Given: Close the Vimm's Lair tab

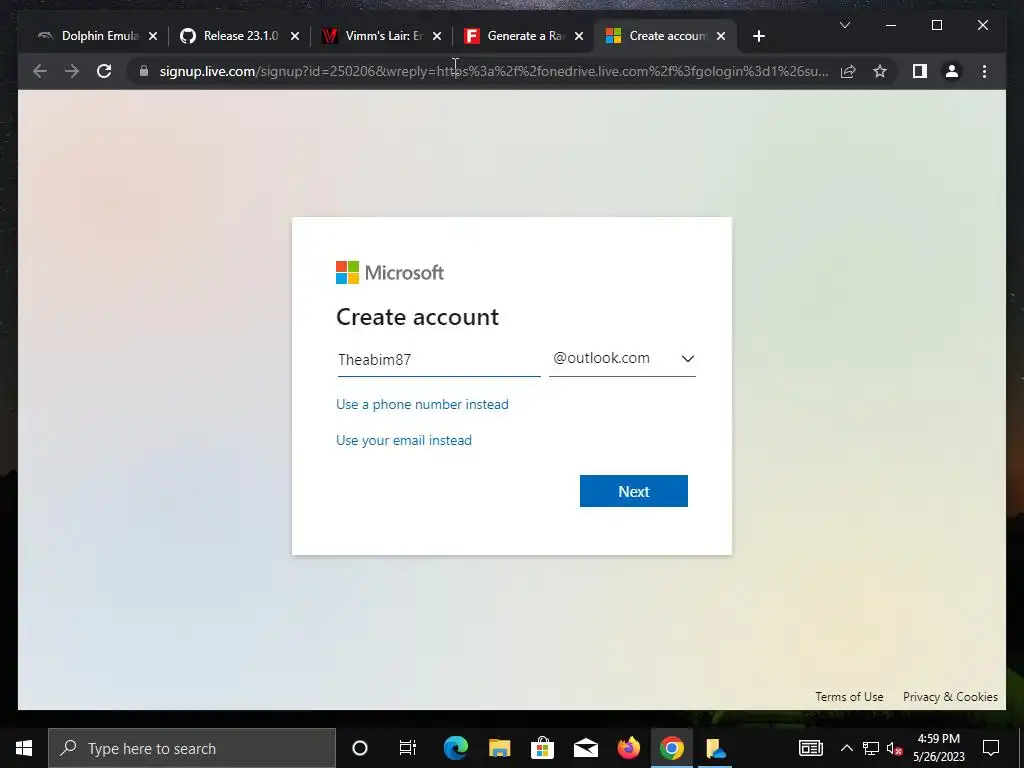Looking at the screenshot, I should (437, 36).
